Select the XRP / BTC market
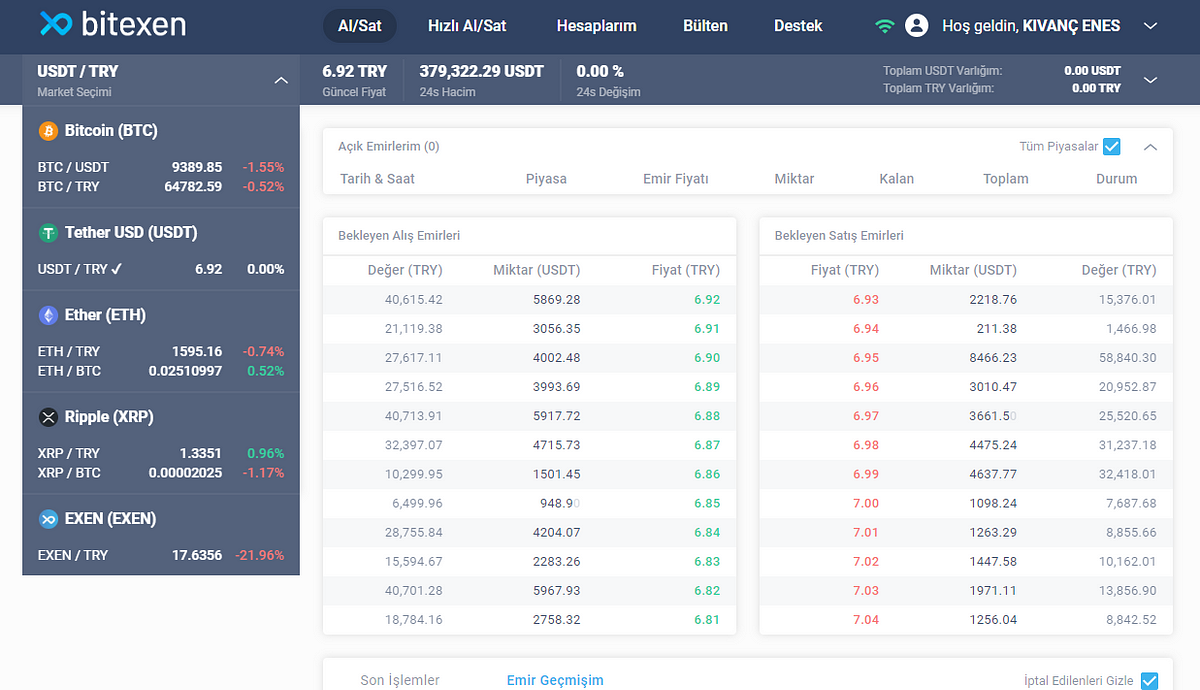The height and width of the screenshot is (690, 1200). [161, 473]
